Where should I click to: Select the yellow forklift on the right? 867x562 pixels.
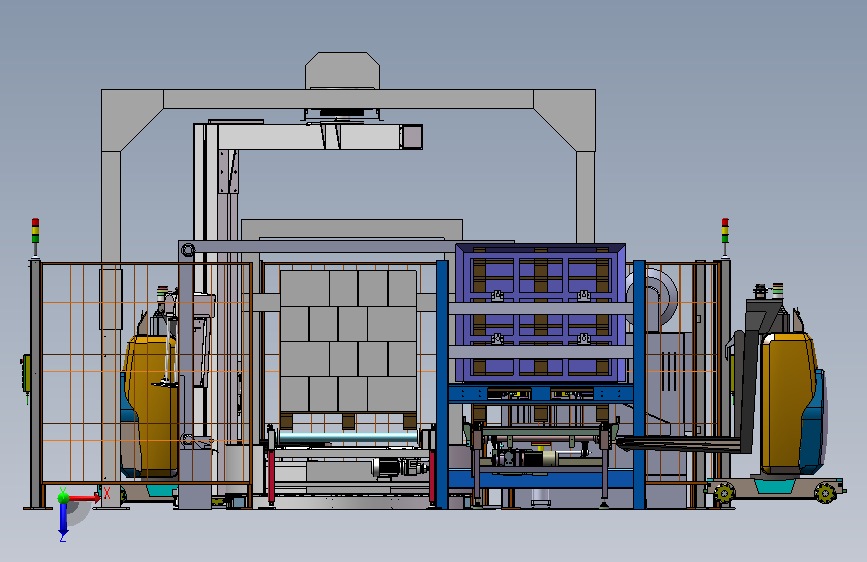coord(791,404)
